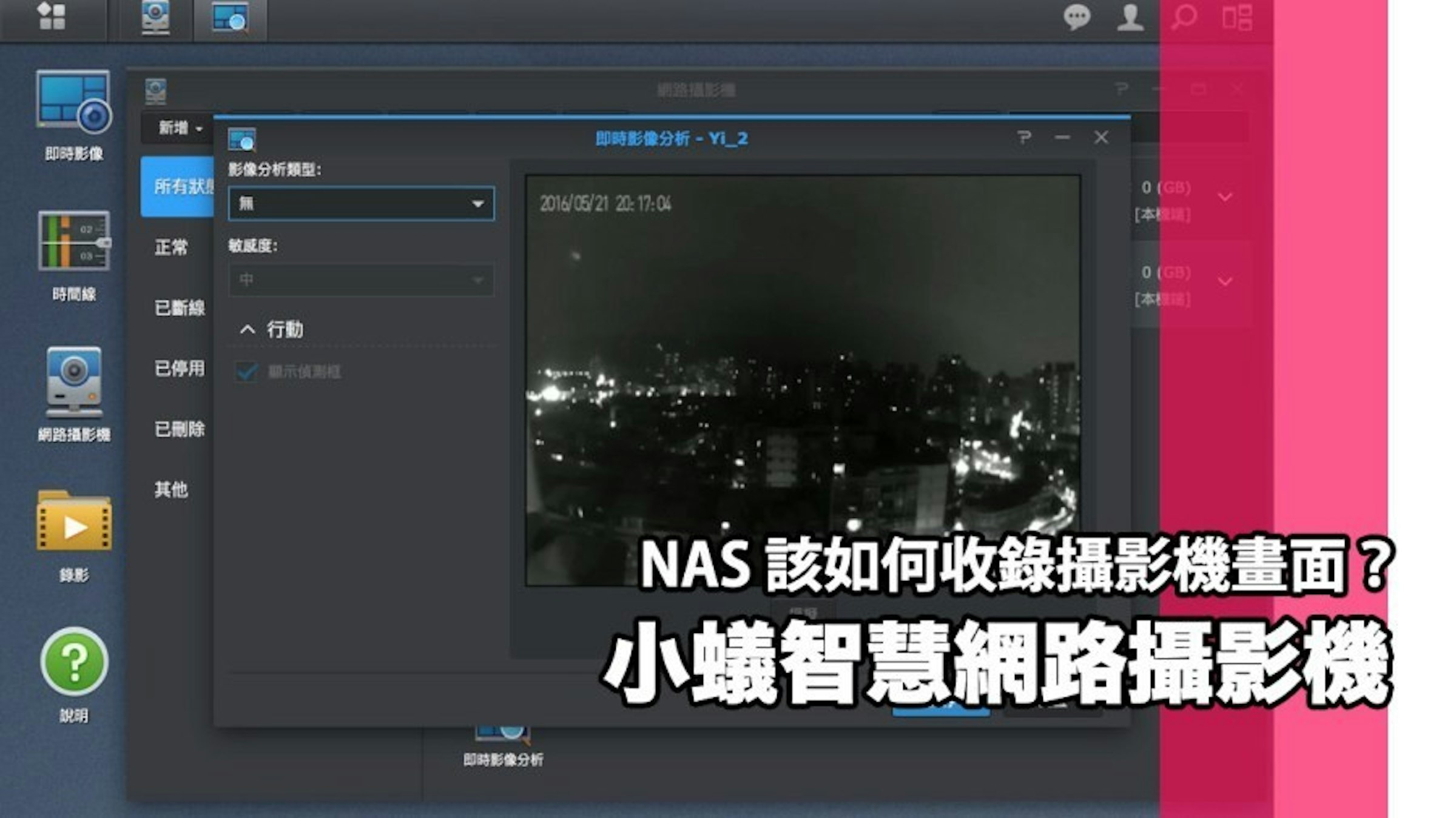The height and width of the screenshot is (818, 1456).
Task: Select 已停用 status filter
Action: 180,368
